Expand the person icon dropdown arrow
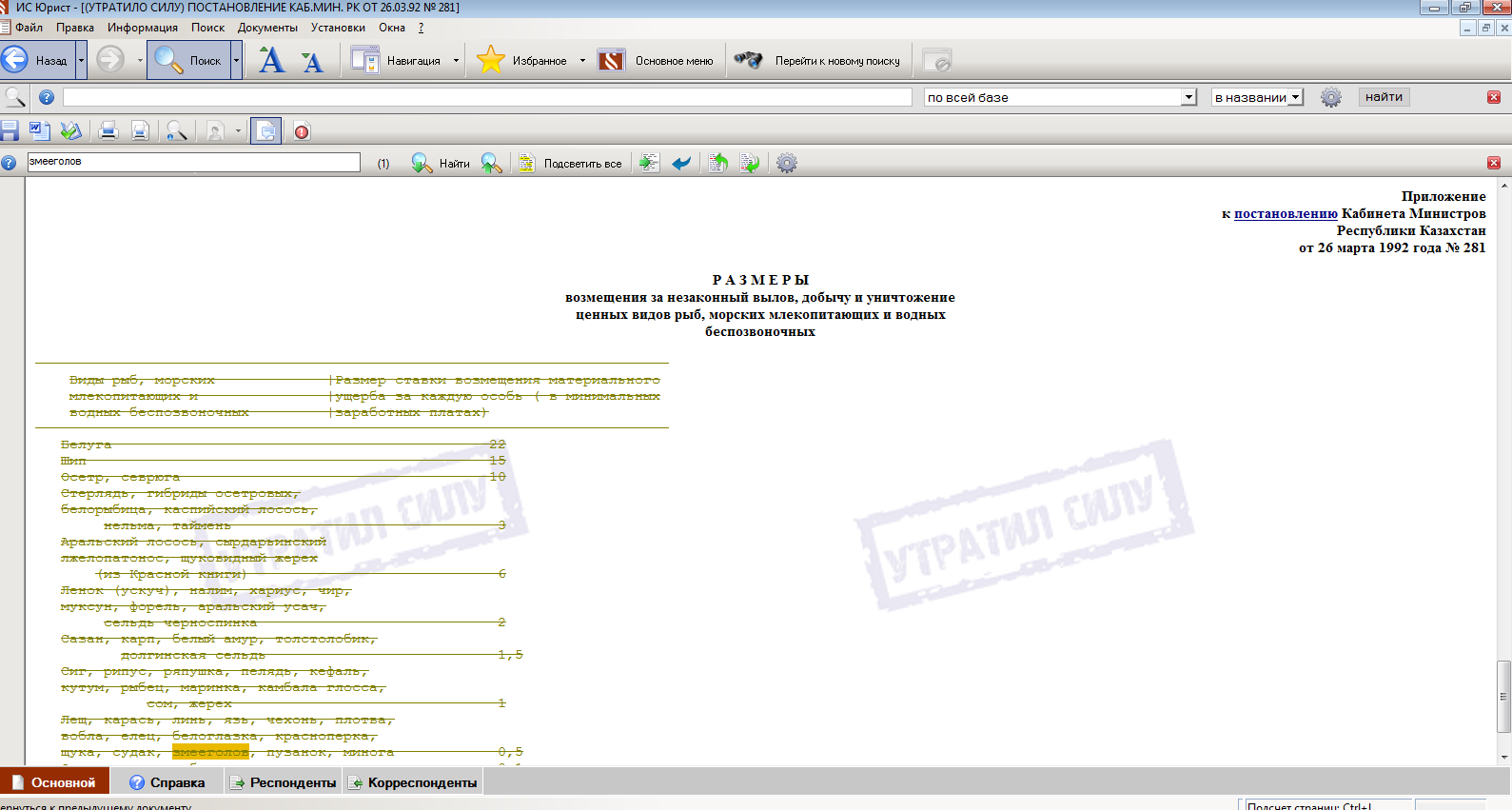The width and height of the screenshot is (1512, 810). [238, 130]
